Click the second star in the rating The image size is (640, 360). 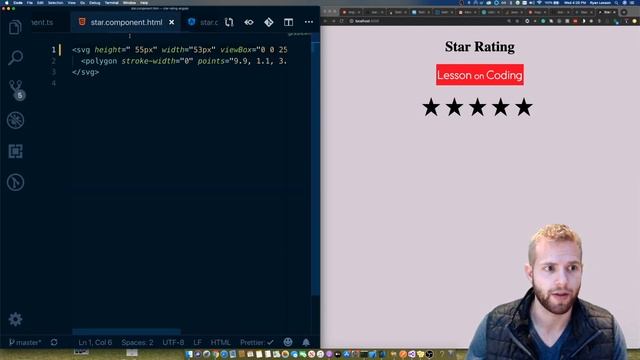click(x=454, y=107)
